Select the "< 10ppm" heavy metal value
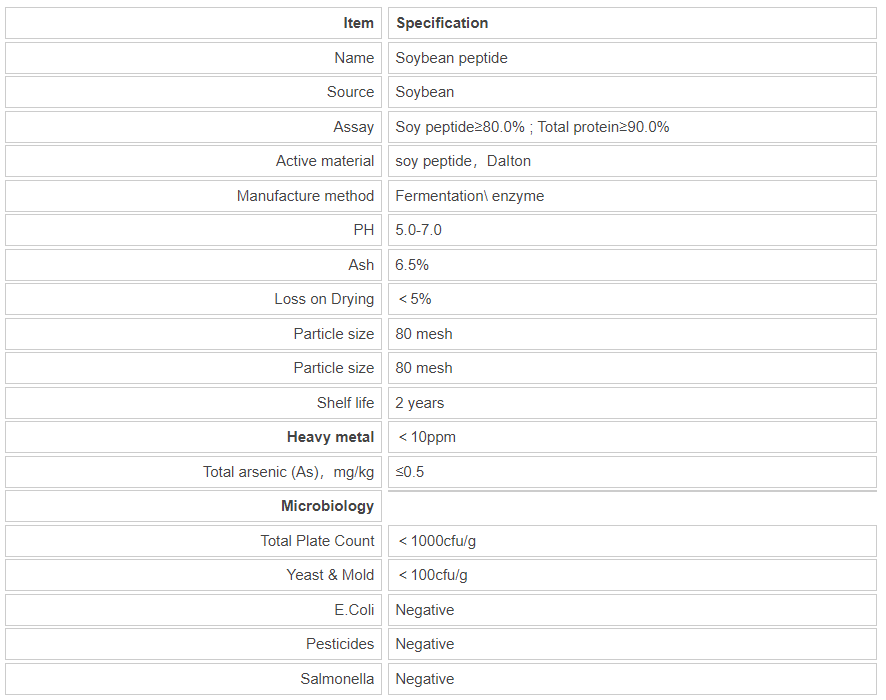Viewport: 886px width, 700px height. tap(427, 437)
